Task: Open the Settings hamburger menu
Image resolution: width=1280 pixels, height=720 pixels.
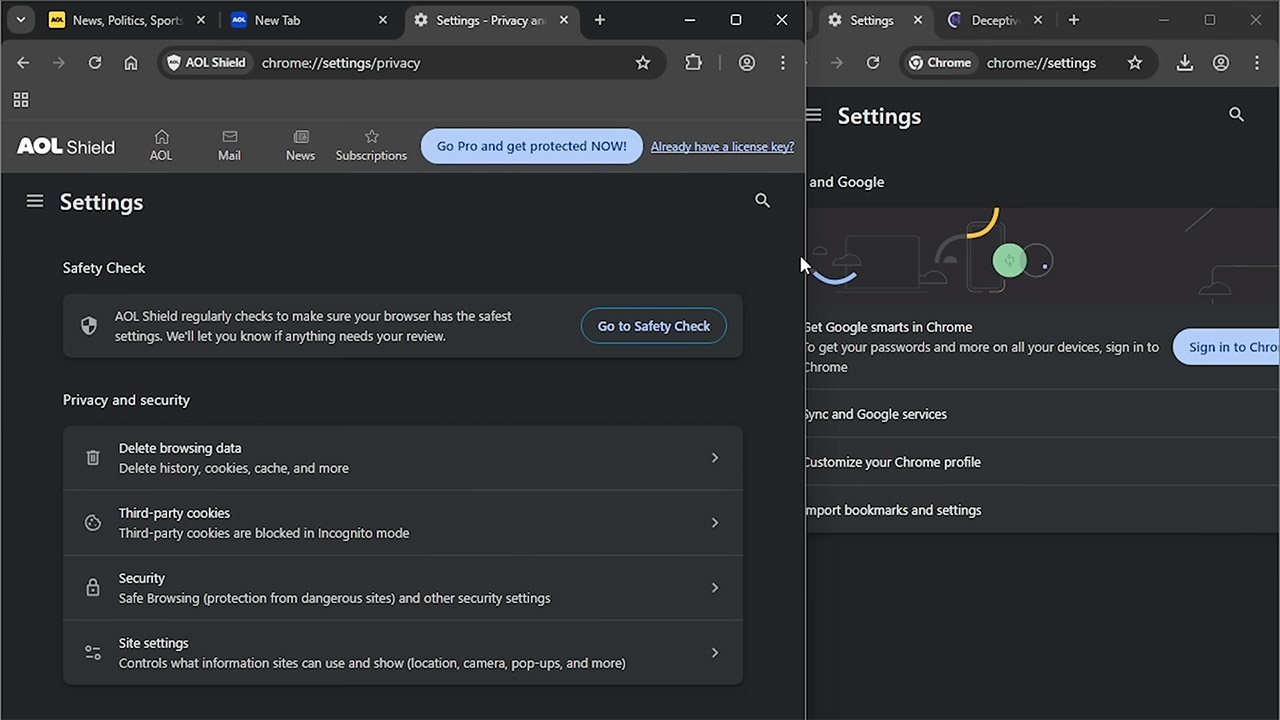Action: coord(35,201)
